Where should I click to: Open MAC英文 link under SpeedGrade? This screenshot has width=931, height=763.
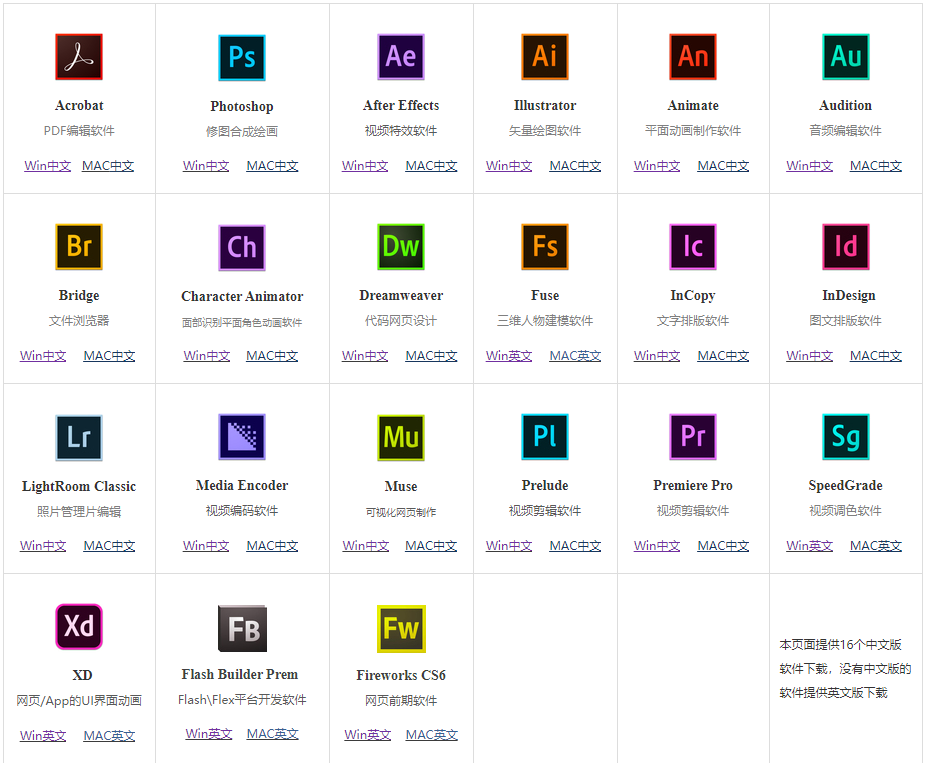[876, 546]
